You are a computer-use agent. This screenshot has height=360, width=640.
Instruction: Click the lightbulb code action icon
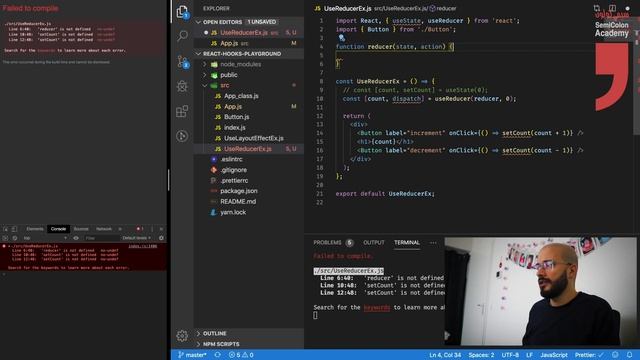(342, 38)
